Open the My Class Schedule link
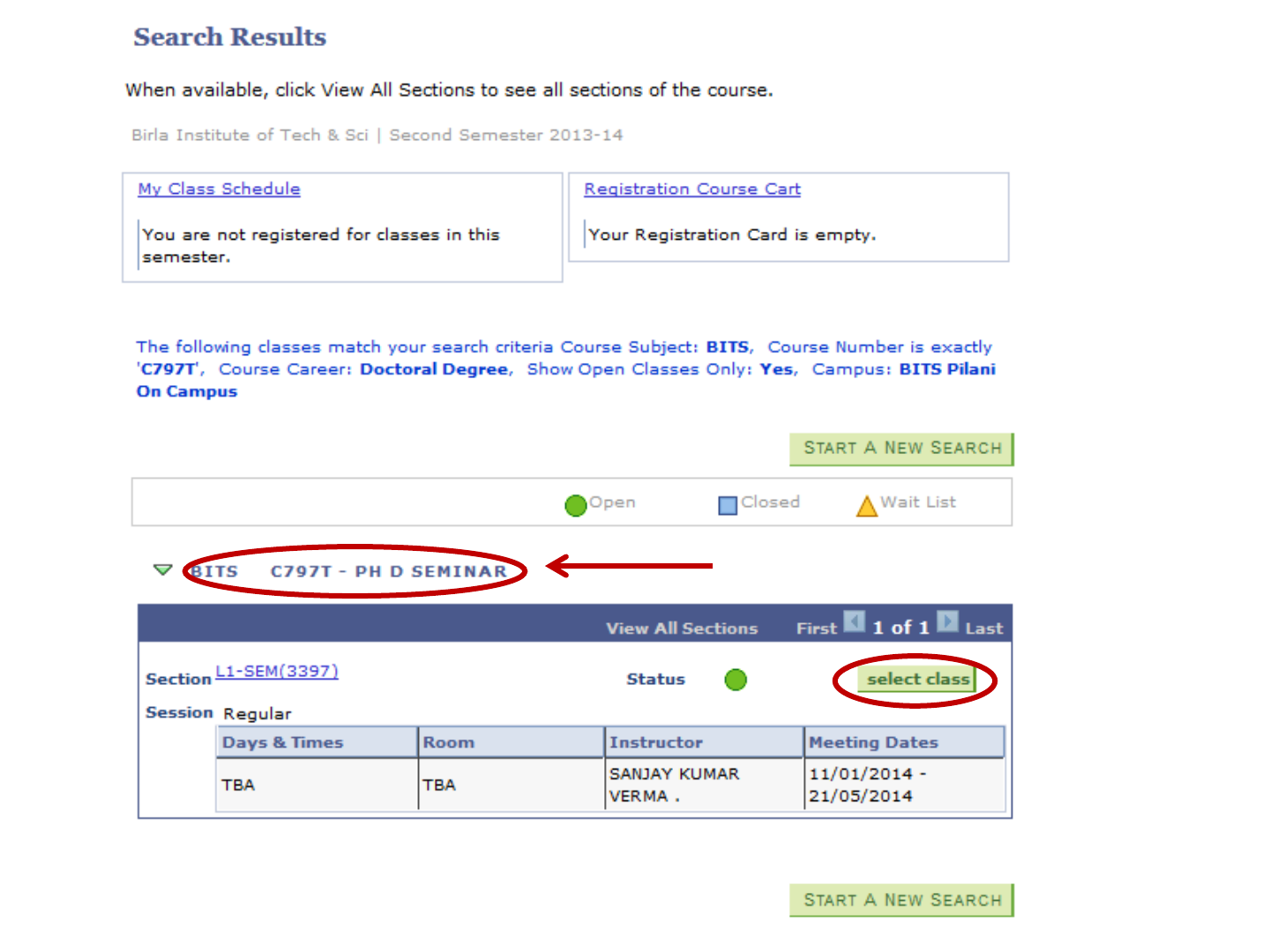The width and height of the screenshot is (1270, 952). tap(219, 189)
